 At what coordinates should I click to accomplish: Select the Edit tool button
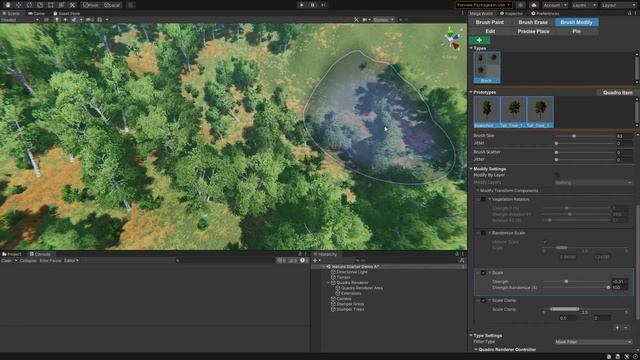(x=490, y=31)
